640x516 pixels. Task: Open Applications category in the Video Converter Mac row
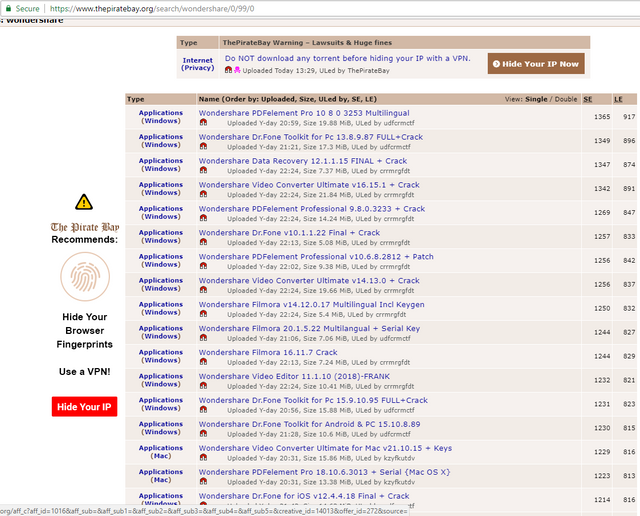point(161,448)
